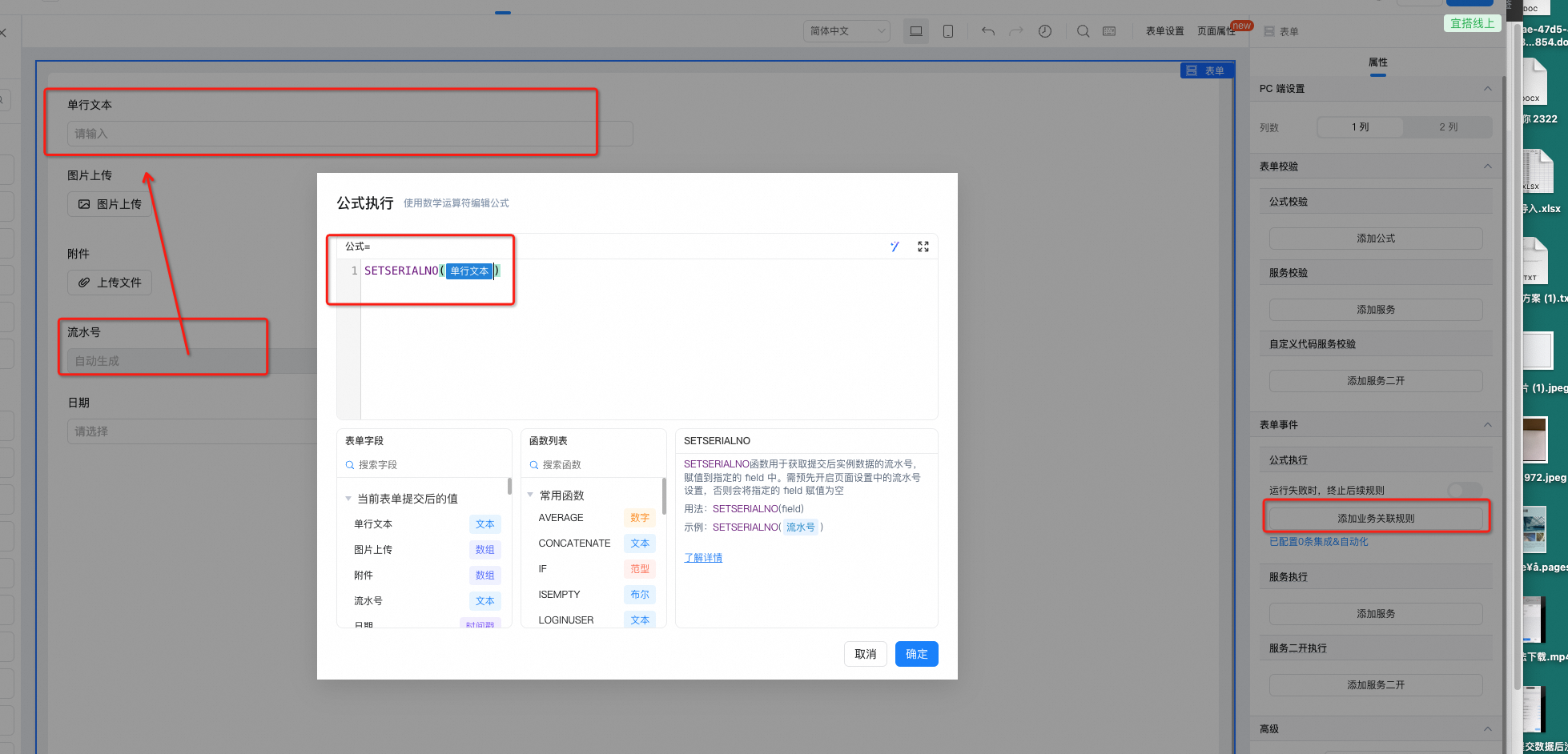Click the 流水号 自动生成 field
1568x754 pixels.
(192, 361)
